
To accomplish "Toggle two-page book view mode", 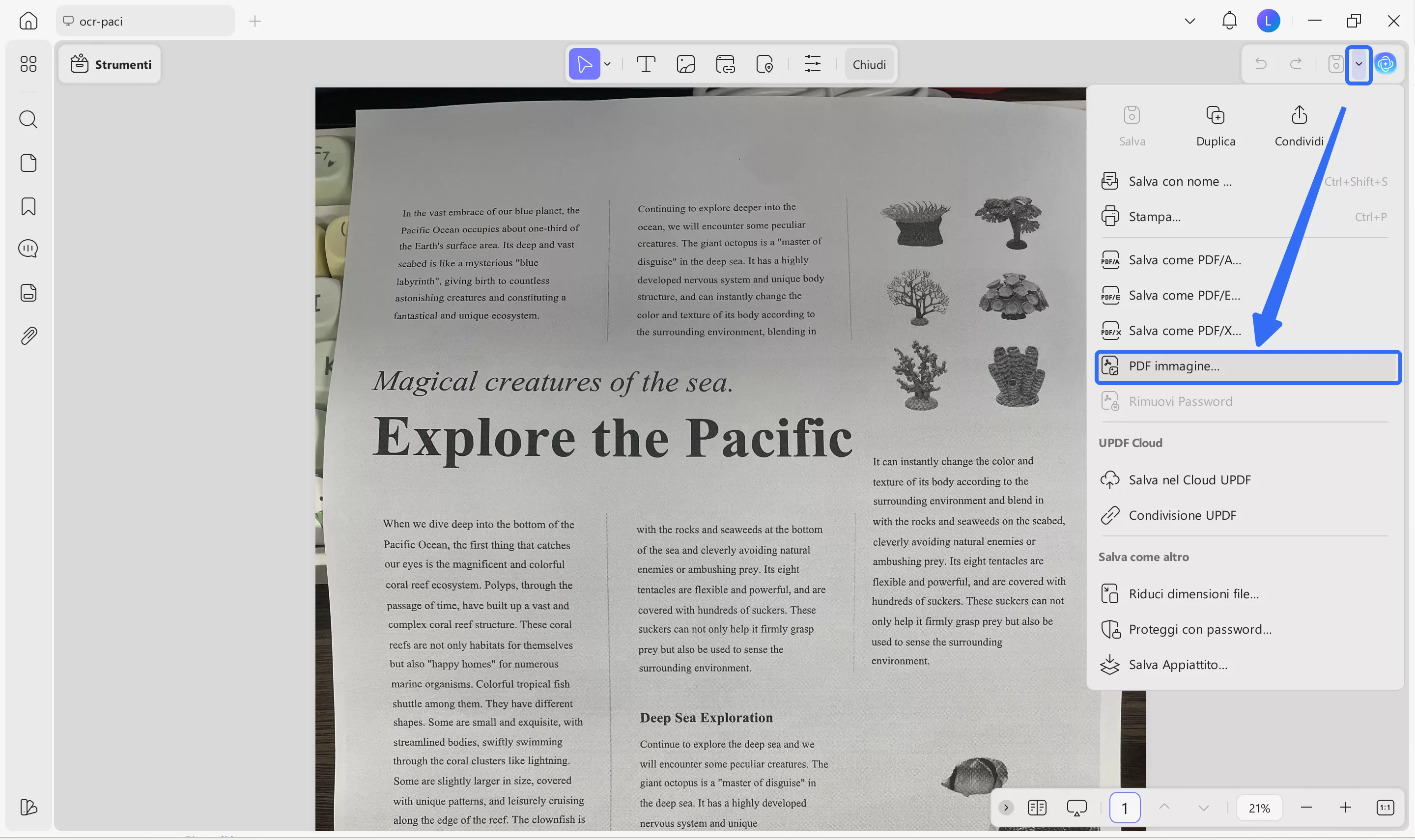I will tap(1038, 807).
